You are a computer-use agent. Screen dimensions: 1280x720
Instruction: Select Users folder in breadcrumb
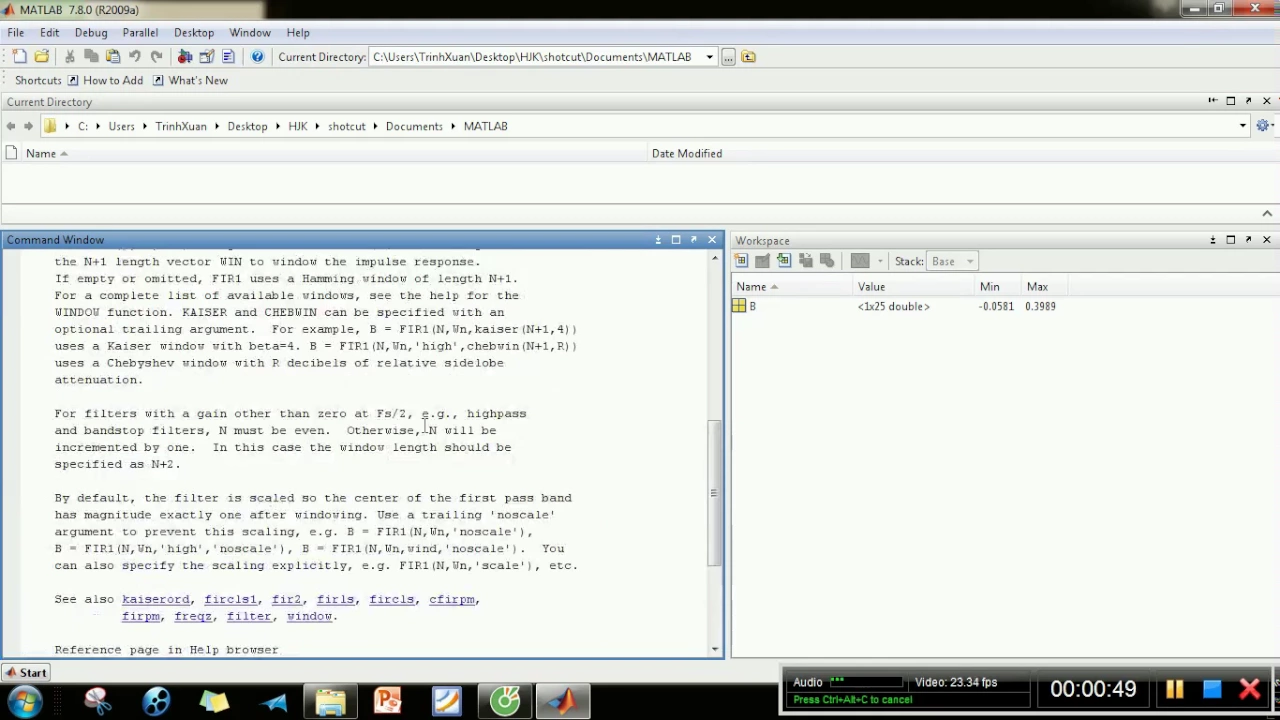(122, 126)
